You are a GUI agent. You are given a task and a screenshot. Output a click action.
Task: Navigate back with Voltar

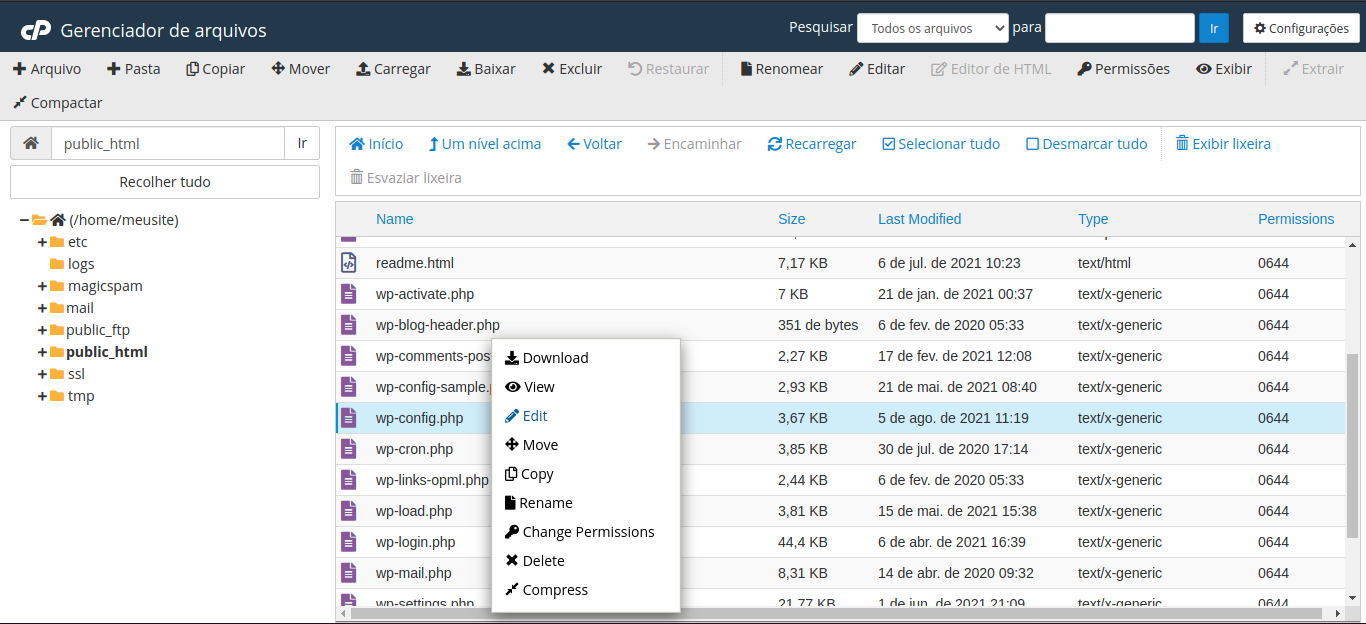[x=594, y=144]
